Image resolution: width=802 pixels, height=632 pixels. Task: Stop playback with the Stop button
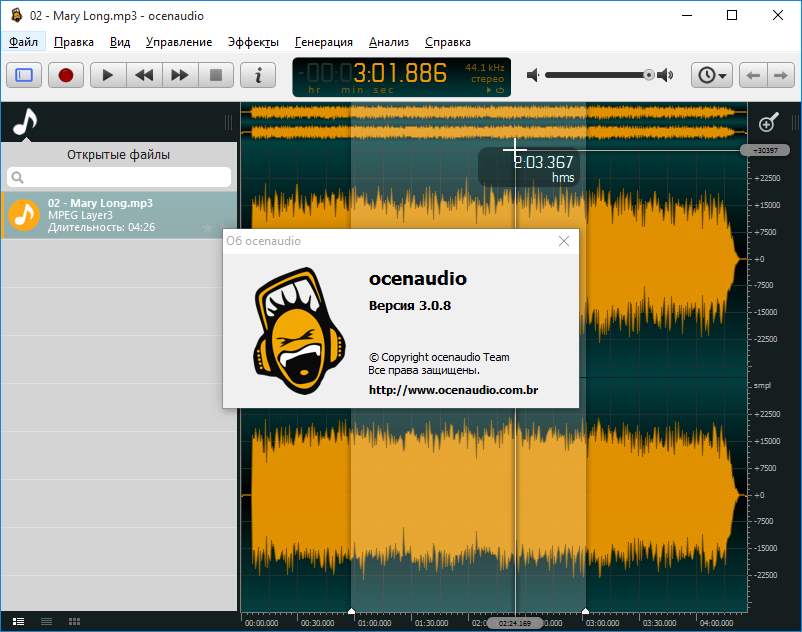click(216, 75)
